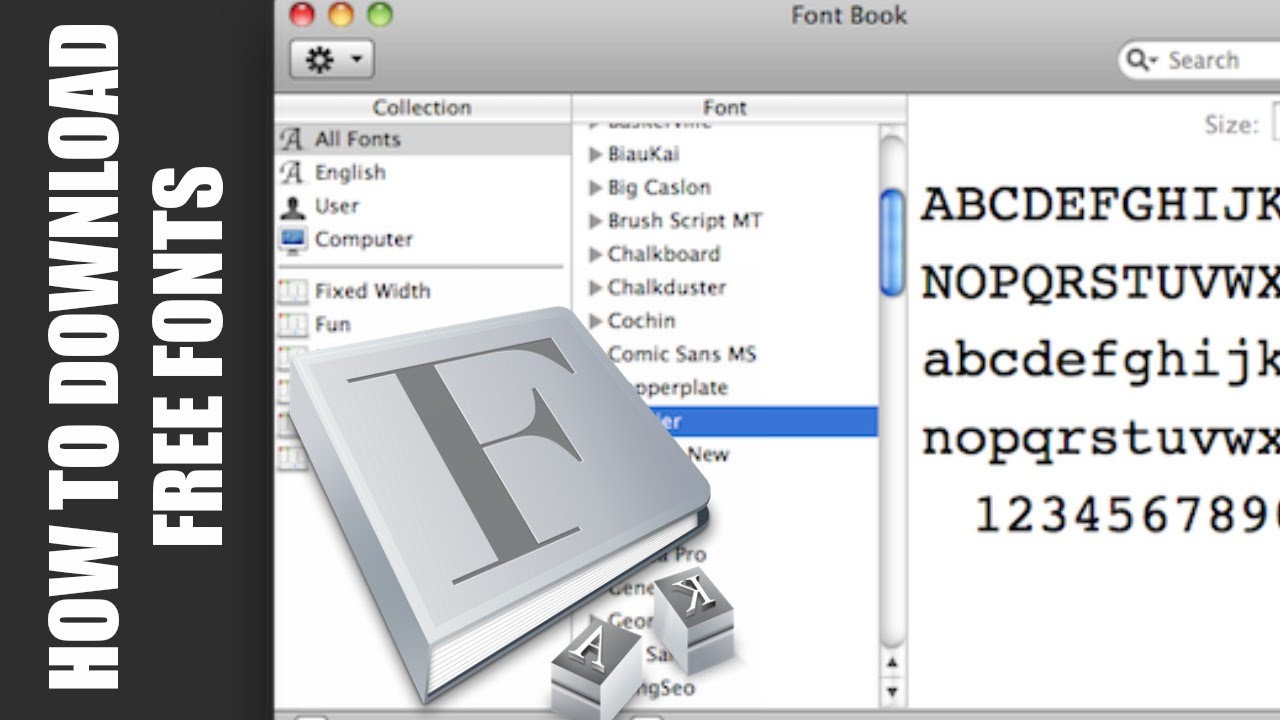This screenshot has height=720, width=1280.
Task: Select Big Caslon in the font list
Action: coord(659,187)
